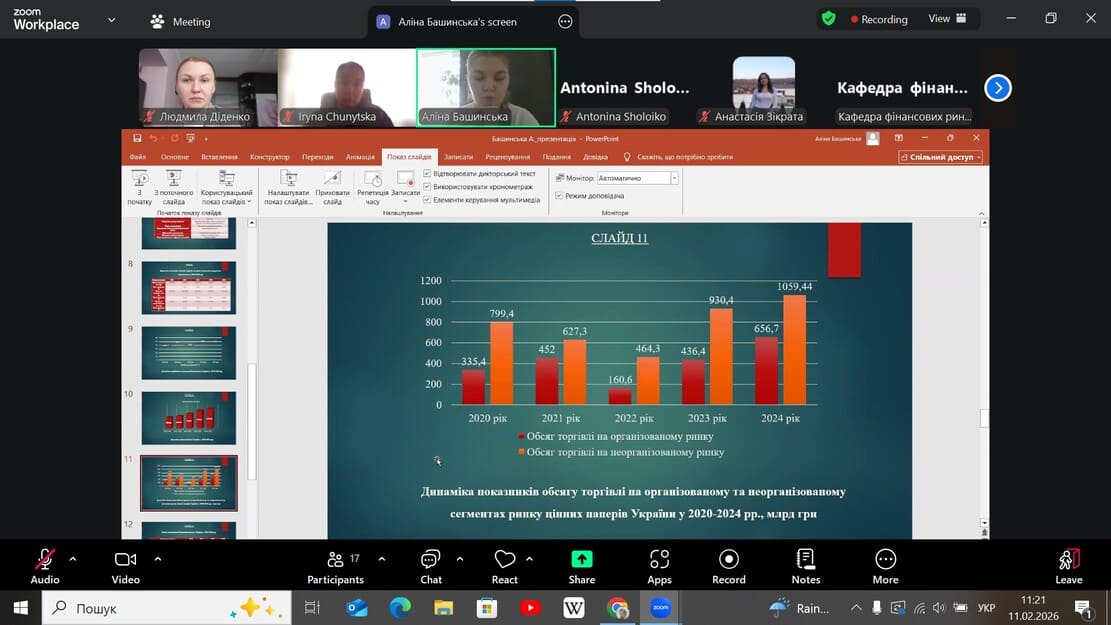Screen dimensions: 1111x625
Task: Start camera using the Video icon
Action: pyautogui.click(x=125, y=560)
